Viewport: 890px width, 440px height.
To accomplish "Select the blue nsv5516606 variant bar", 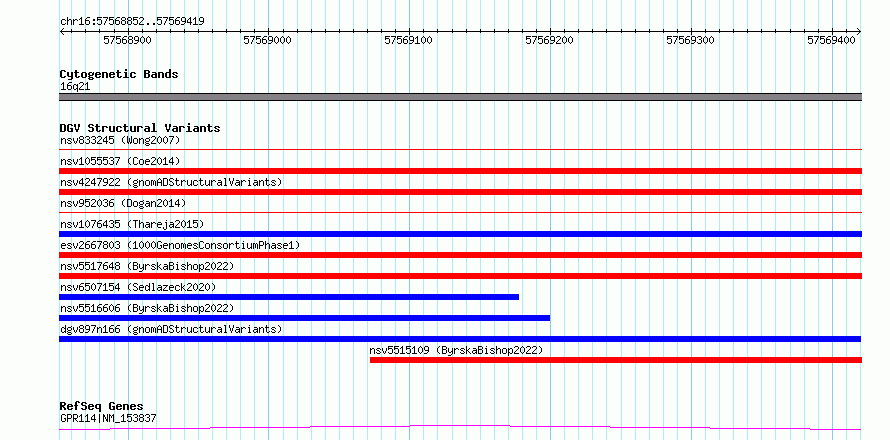I will pyautogui.click(x=304, y=318).
